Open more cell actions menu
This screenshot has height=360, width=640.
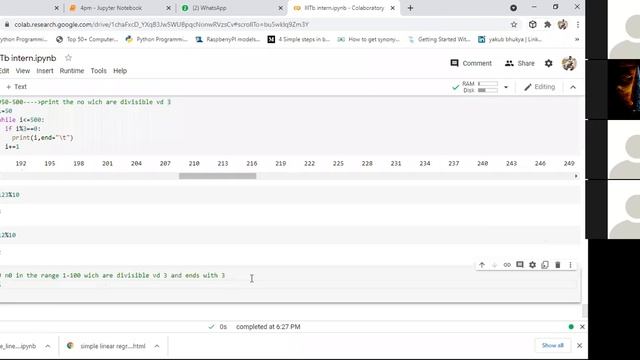(x=570, y=265)
